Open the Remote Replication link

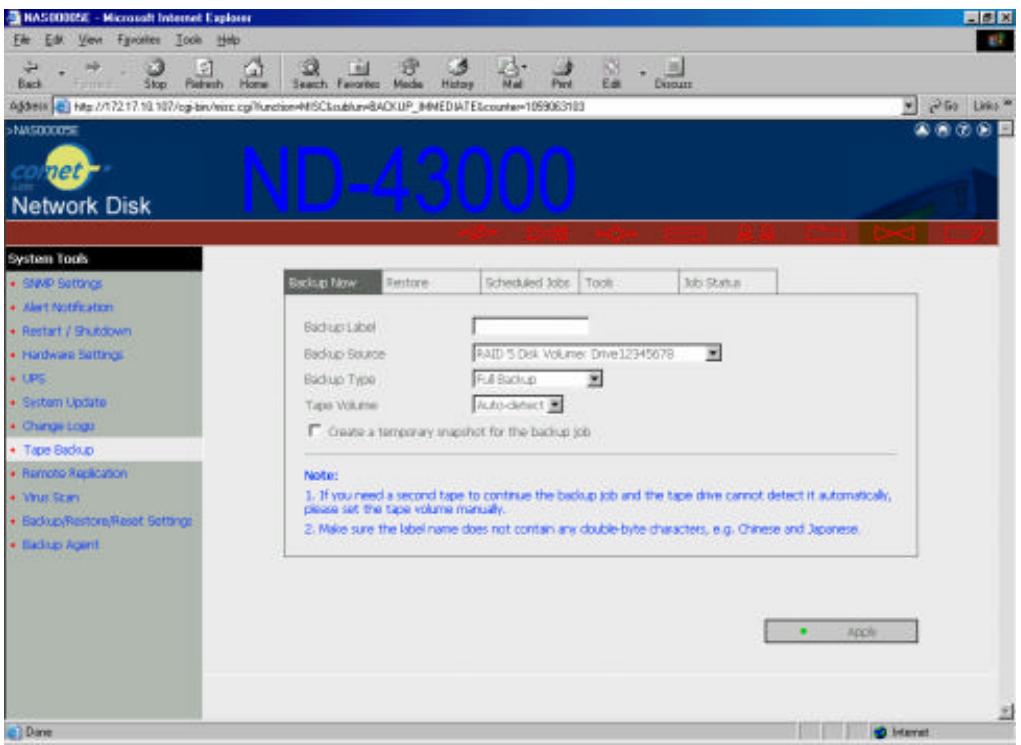75,473
